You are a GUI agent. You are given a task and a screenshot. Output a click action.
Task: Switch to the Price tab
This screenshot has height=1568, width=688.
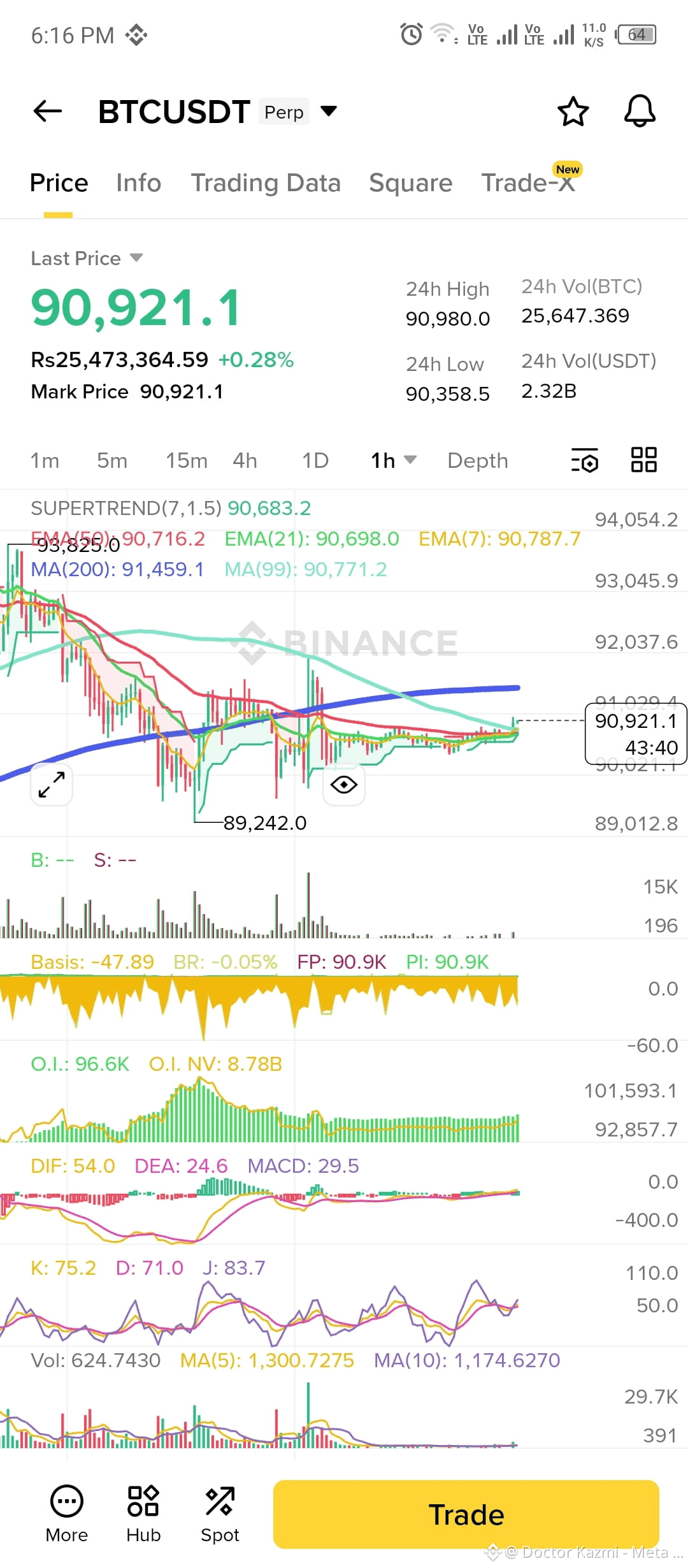pyautogui.click(x=59, y=183)
